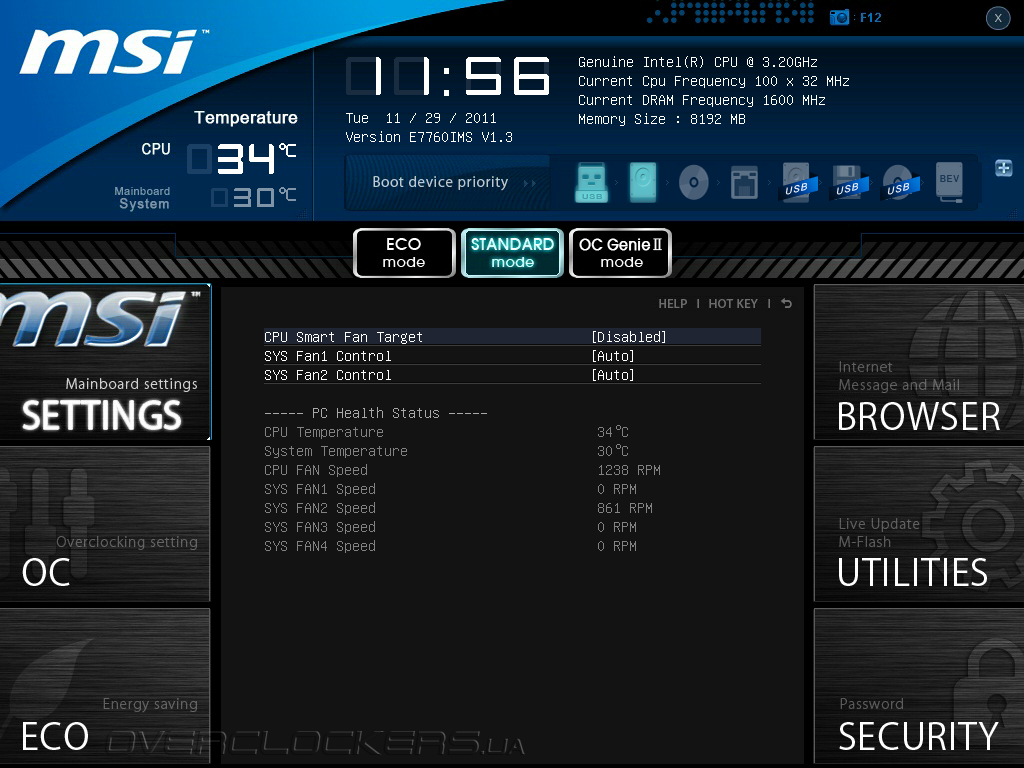Click the System Temperature 30°C status row
The height and width of the screenshot is (768, 1024).
point(447,451)
